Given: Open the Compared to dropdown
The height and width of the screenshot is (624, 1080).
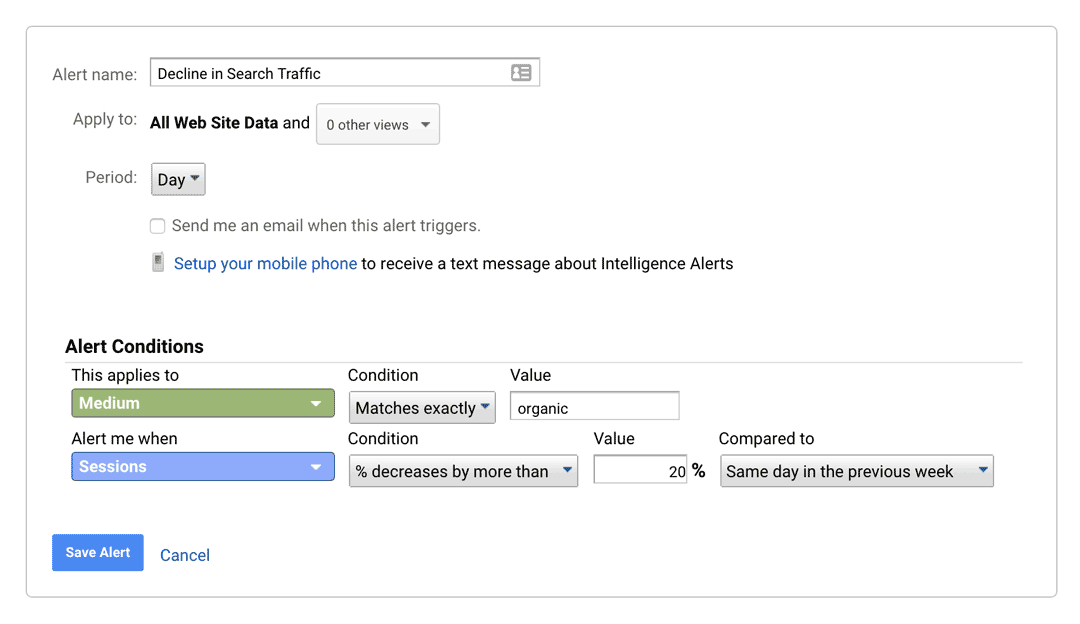Looking at the screenshot, I should pos(857,471).
